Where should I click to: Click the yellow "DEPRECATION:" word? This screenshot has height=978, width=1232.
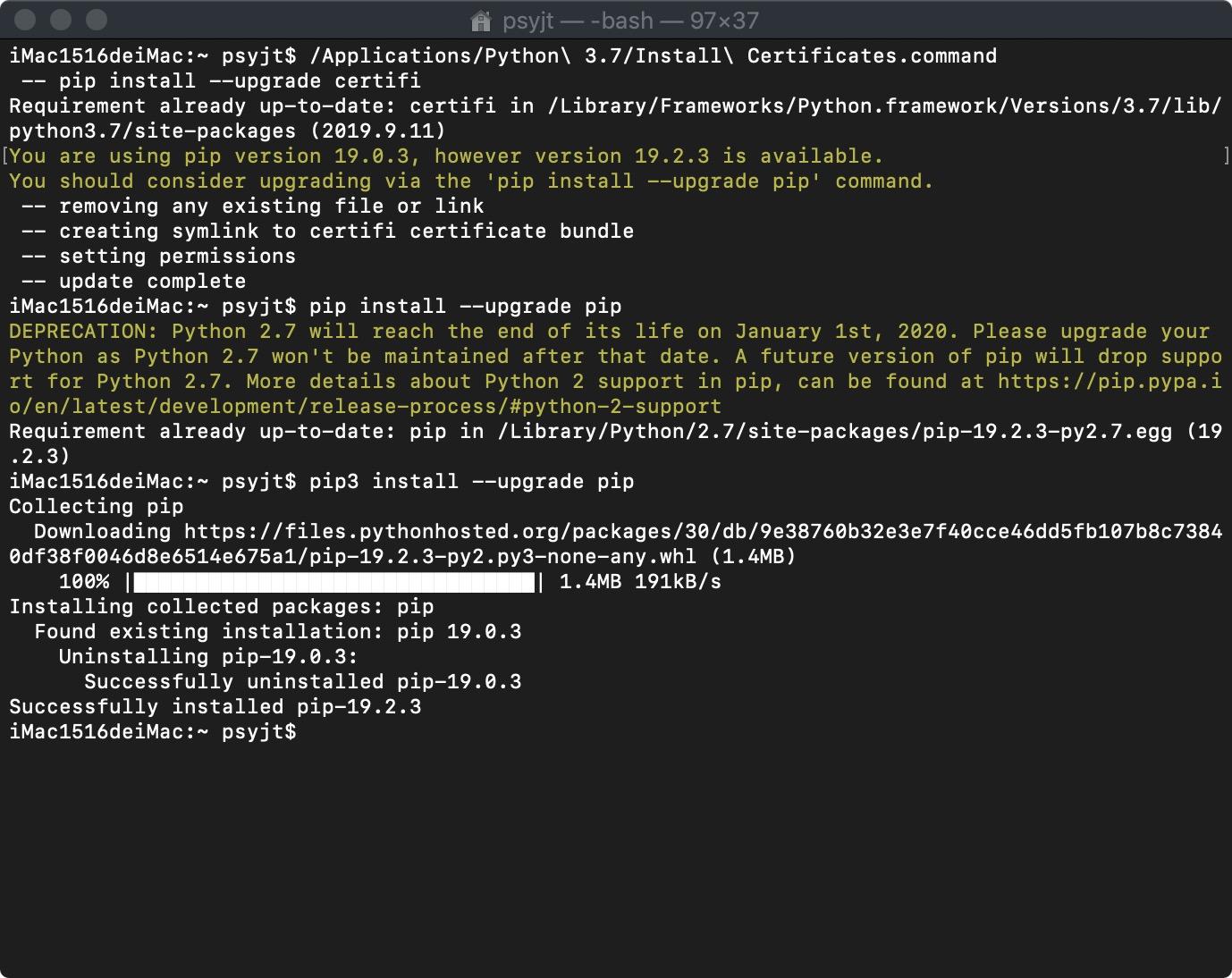tap(83, 332)
